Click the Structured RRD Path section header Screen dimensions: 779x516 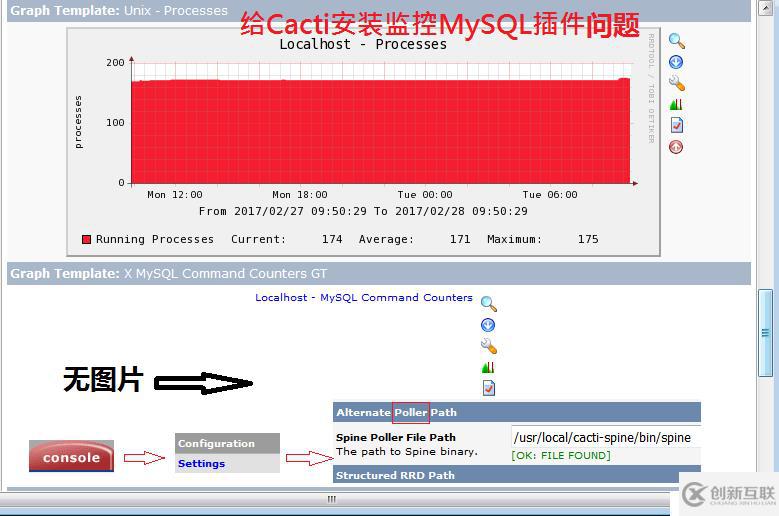click(x=517, y=475)
